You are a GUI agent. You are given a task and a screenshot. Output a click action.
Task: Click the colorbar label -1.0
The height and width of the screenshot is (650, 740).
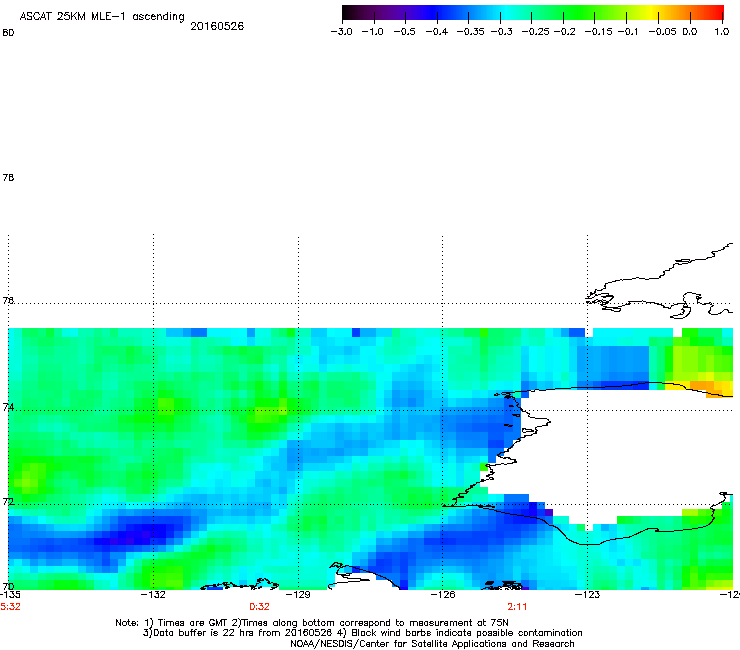(372, 32)
